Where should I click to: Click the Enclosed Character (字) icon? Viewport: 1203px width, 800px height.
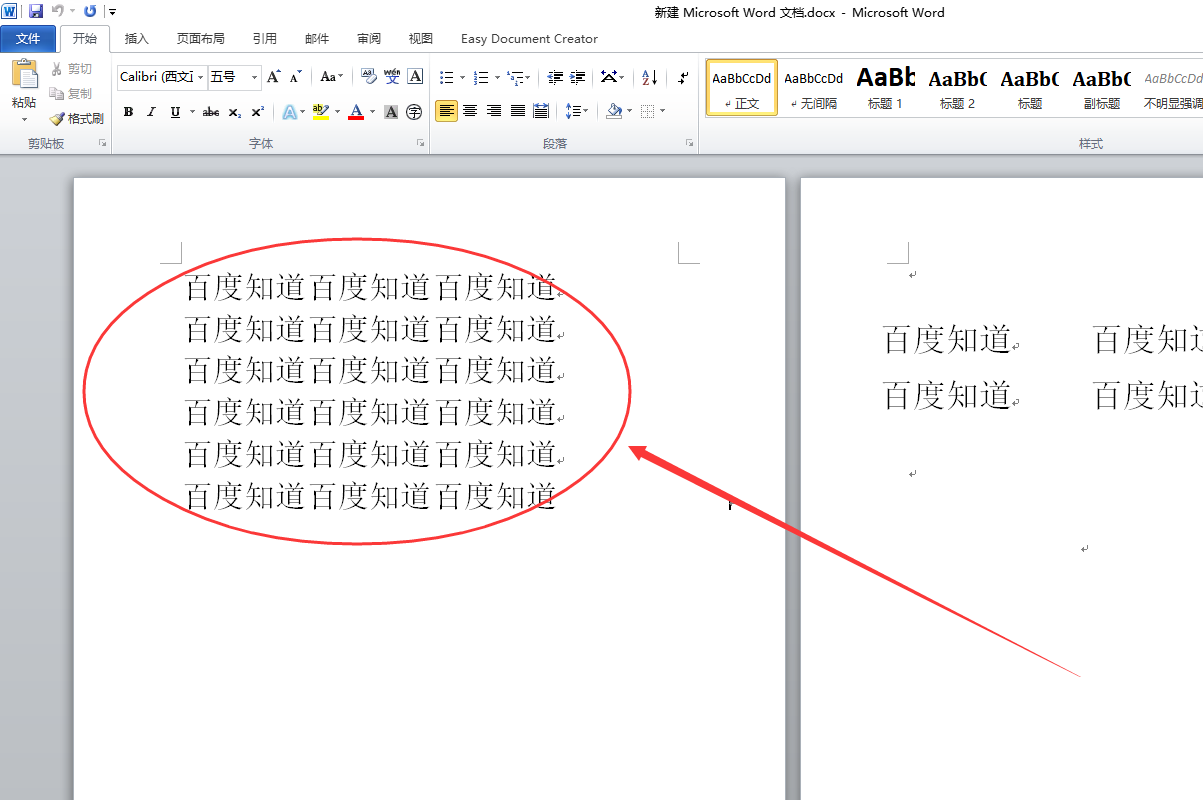[414, 112]
